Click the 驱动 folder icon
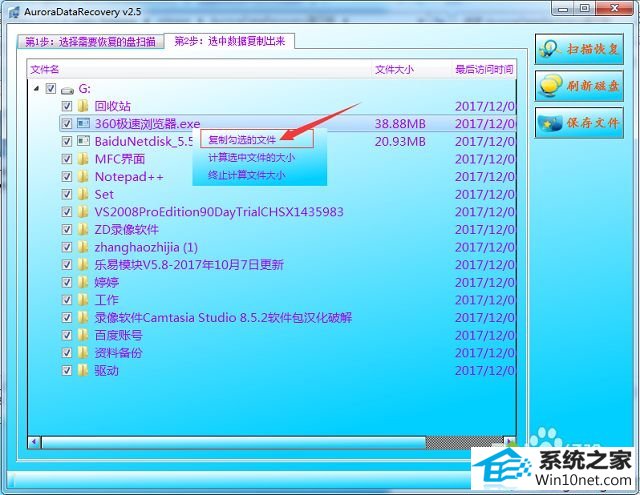 83,370
